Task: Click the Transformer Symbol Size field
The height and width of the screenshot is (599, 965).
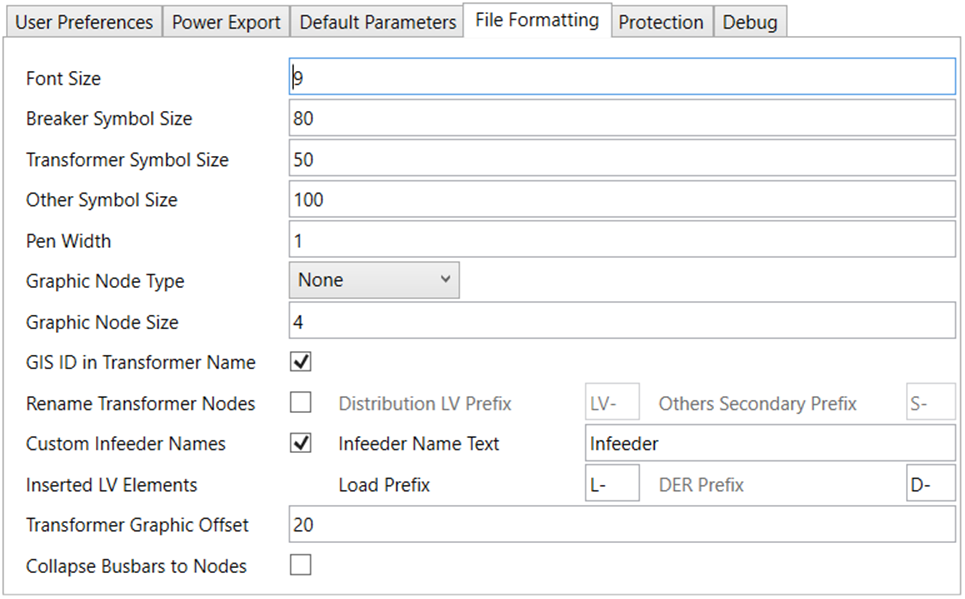Action: pyautogui.click(x=620, y=158)
